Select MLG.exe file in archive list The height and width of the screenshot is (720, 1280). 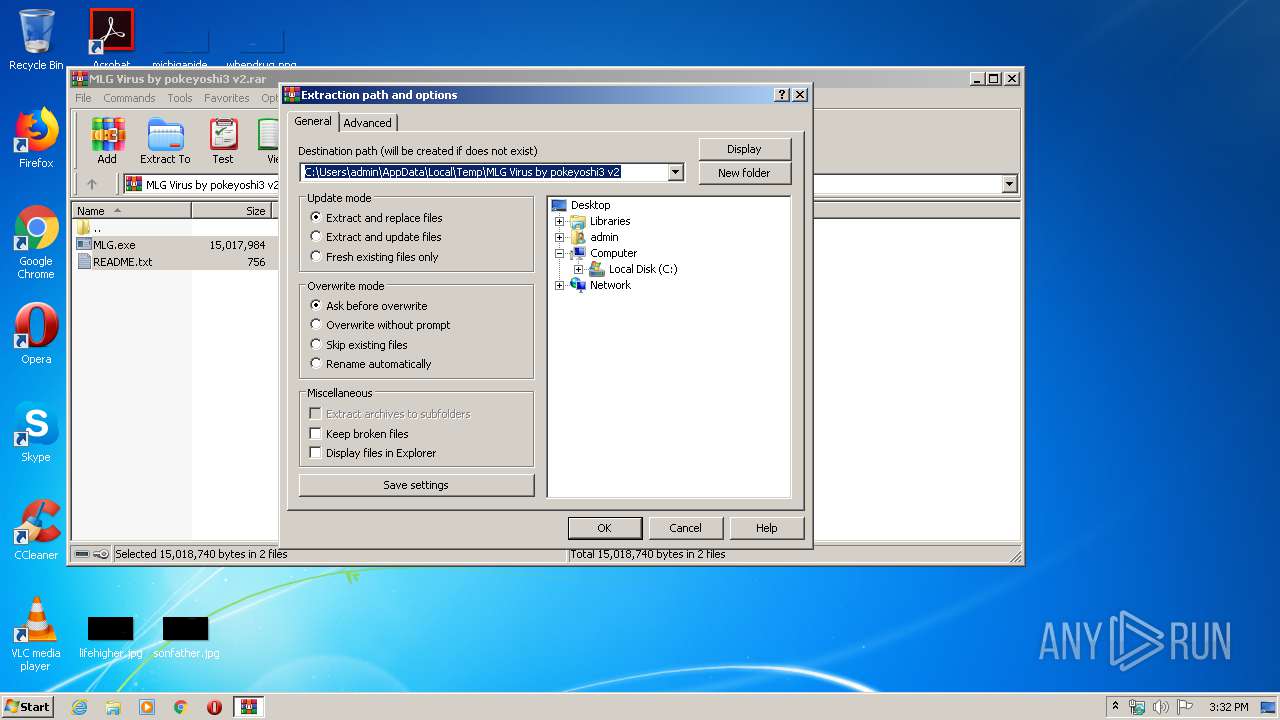click(x=114, y=245)
